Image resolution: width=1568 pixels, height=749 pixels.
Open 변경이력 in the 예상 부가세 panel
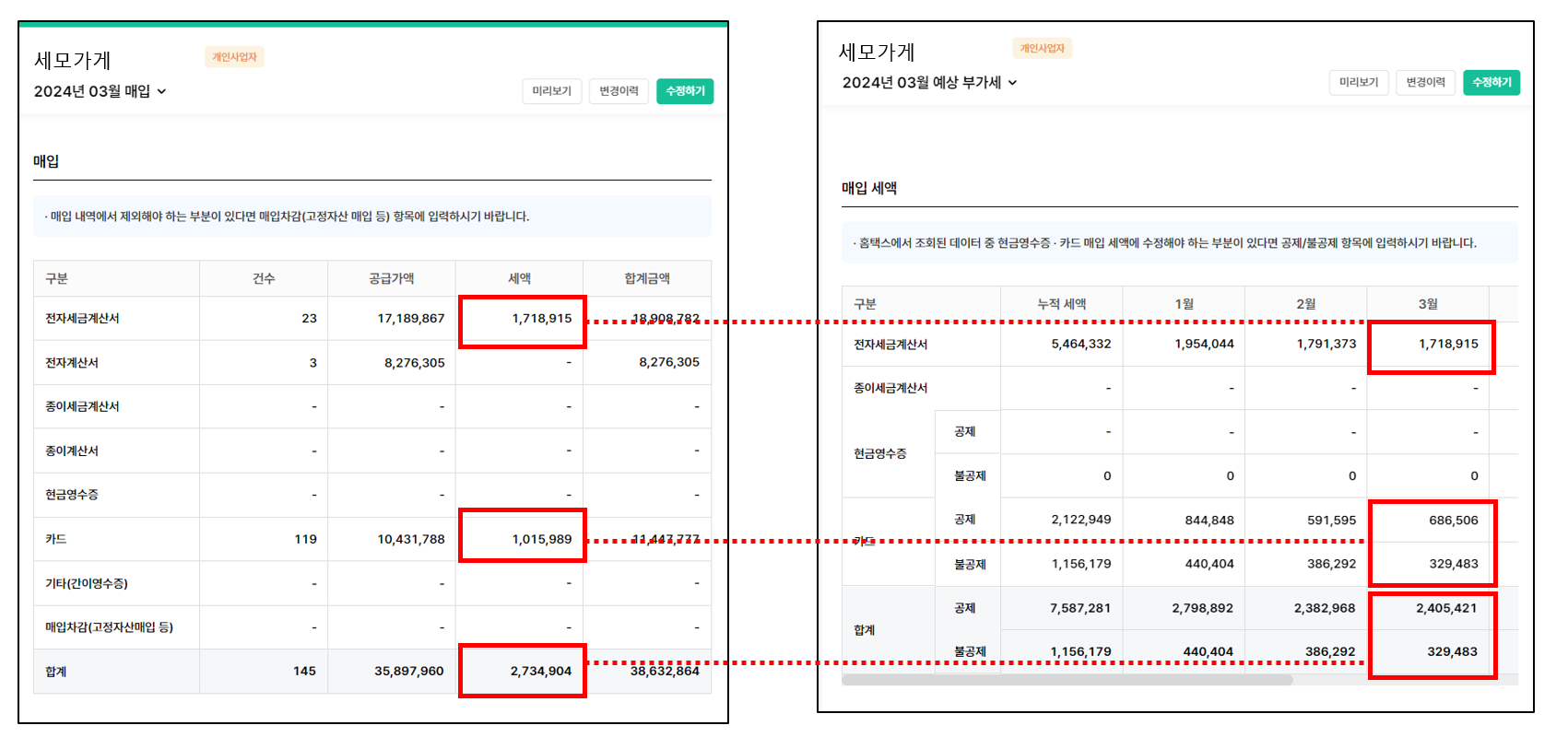coord(1425,82)
